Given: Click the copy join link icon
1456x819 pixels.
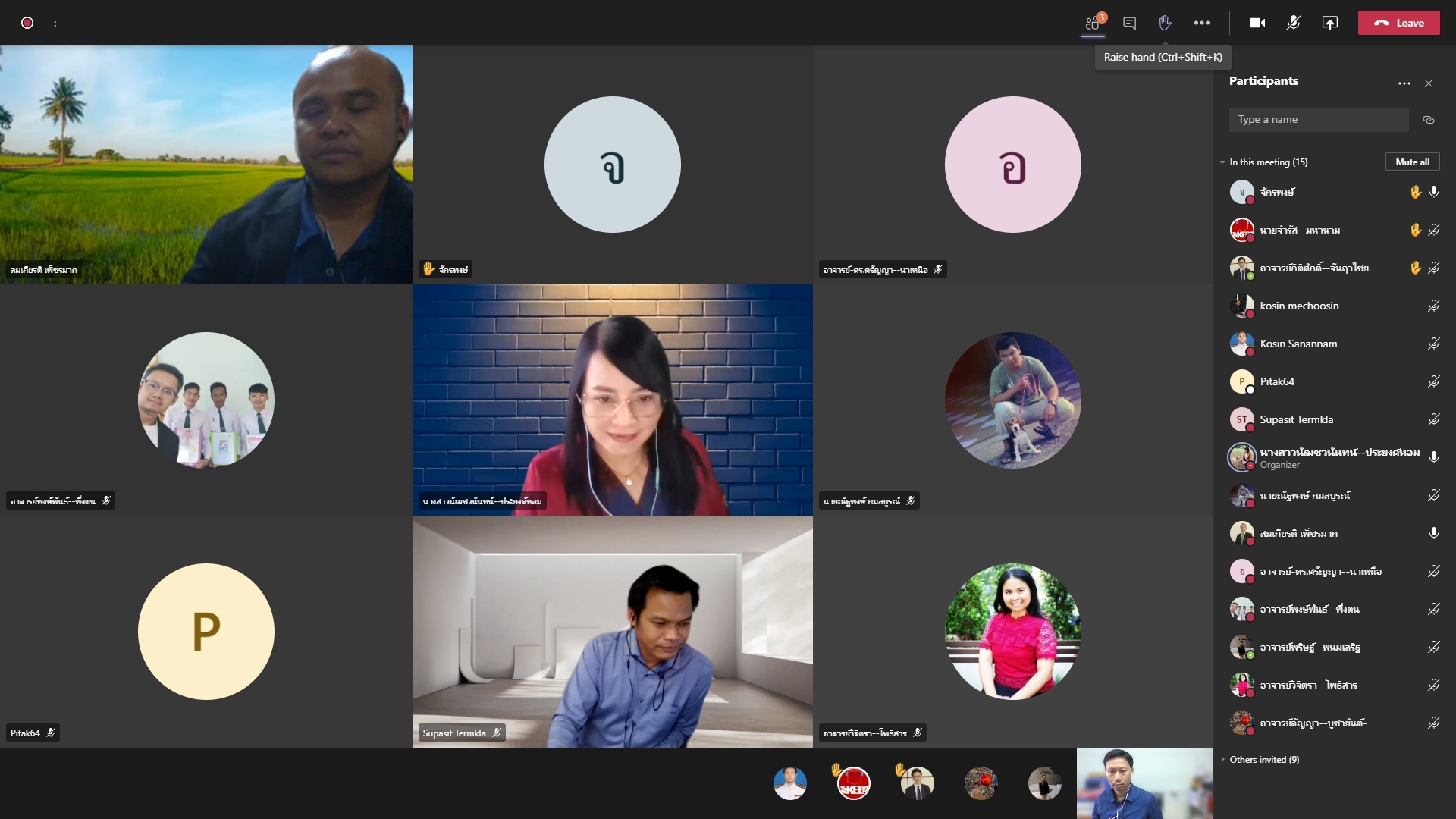Looking at the screenshot, I should pos(1428,120).
